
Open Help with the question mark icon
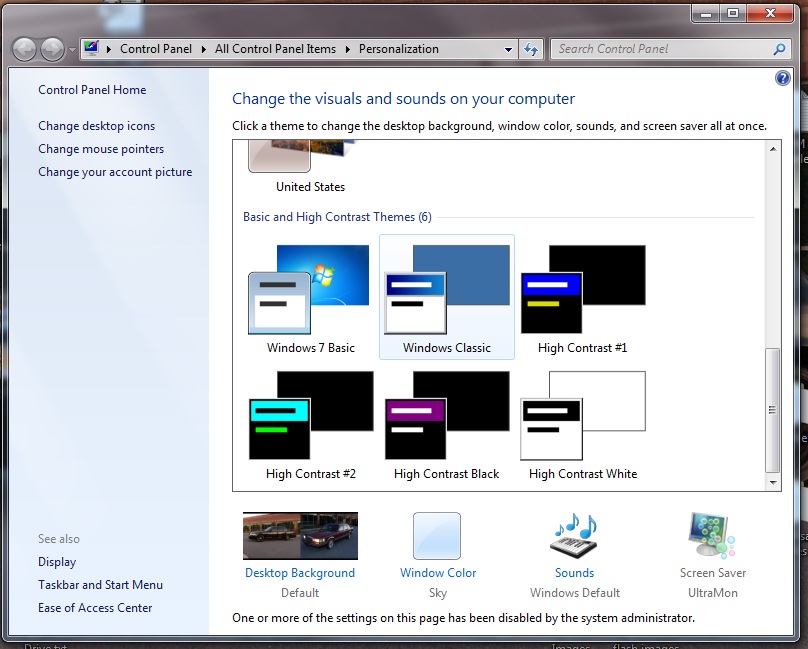[782, 78]
